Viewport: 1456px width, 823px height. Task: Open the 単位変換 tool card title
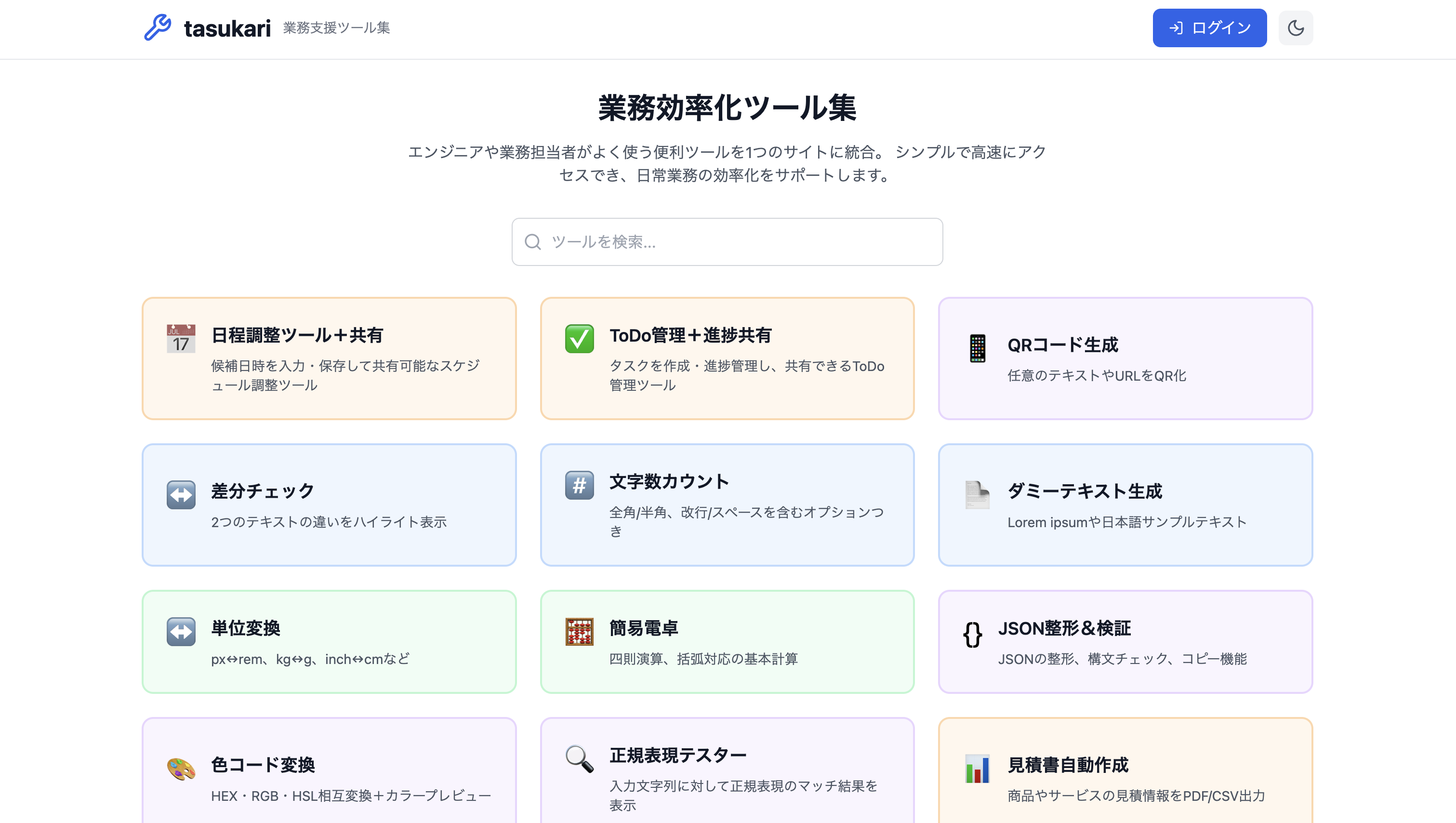245,628
